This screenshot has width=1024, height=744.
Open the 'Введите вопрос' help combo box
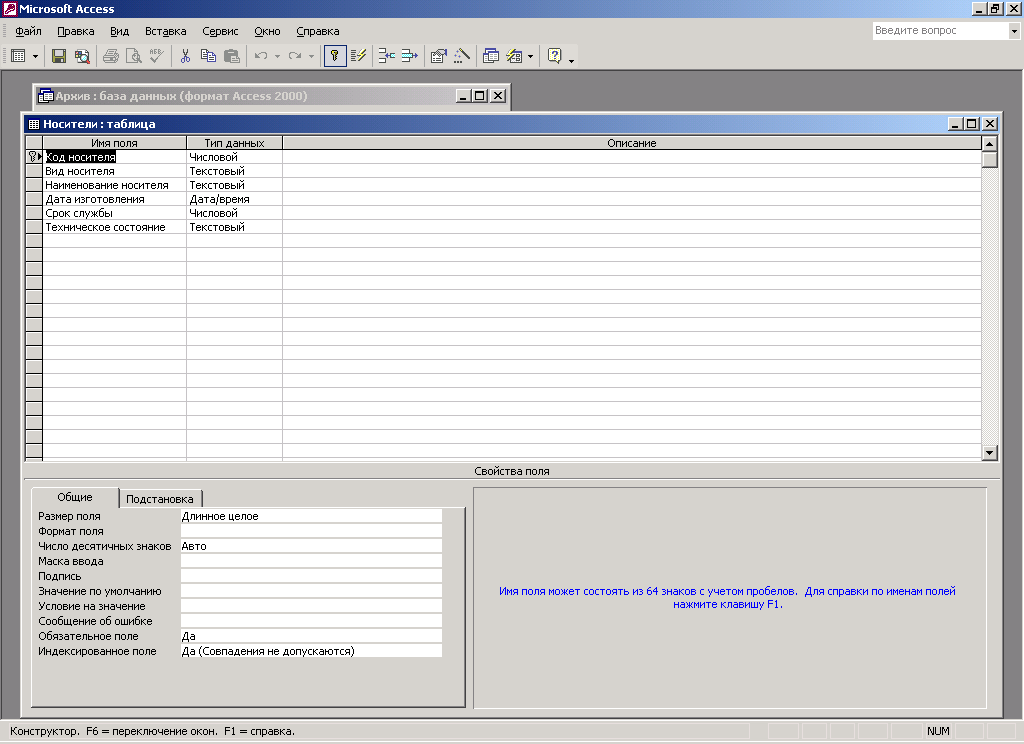click(x=1012, y=31)
